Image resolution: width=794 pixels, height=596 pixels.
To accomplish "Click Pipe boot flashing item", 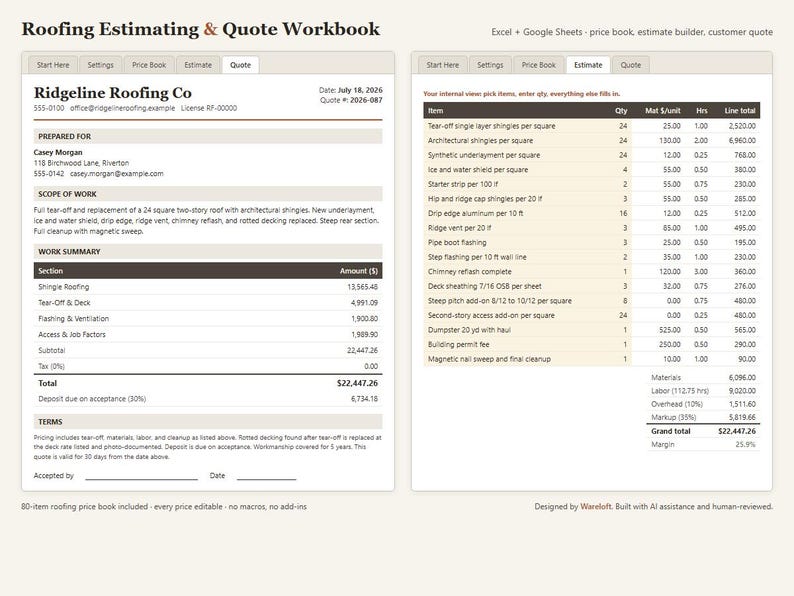I will pos(457,243).
